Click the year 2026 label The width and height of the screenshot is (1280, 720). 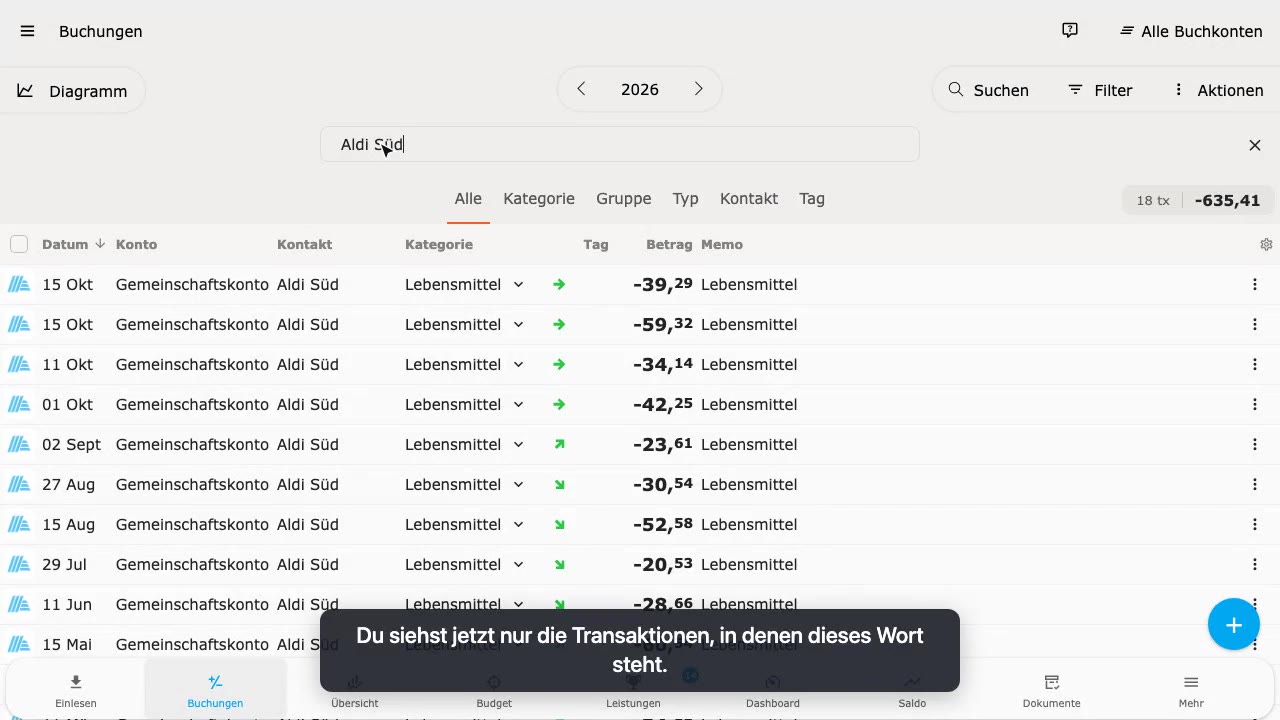[x=640, y=89]
